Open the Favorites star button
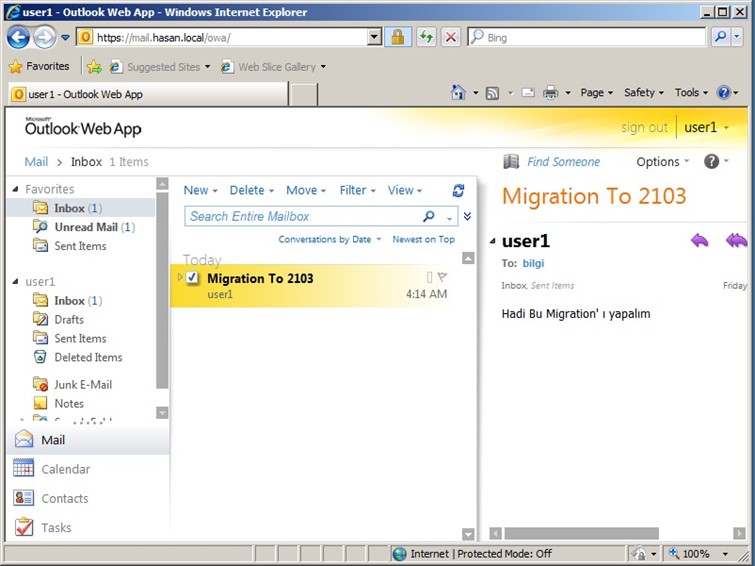 pos(39,66)
